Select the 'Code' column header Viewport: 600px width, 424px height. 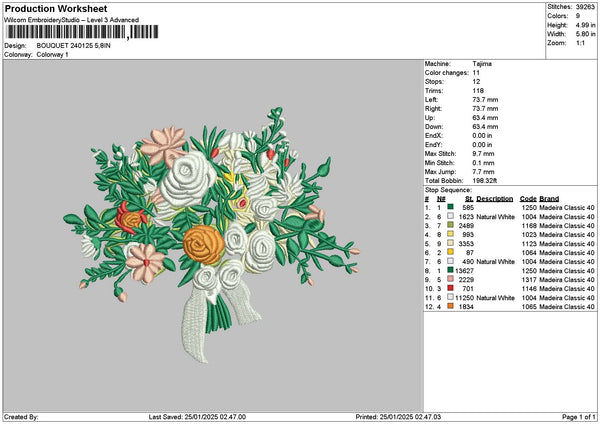tap(528, 199)
